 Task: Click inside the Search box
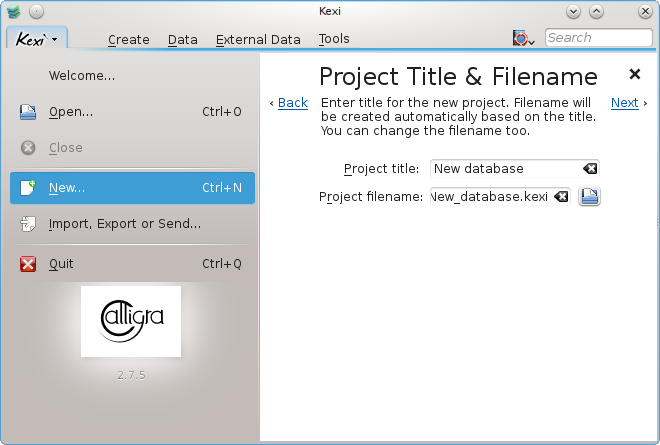(597, 38)
